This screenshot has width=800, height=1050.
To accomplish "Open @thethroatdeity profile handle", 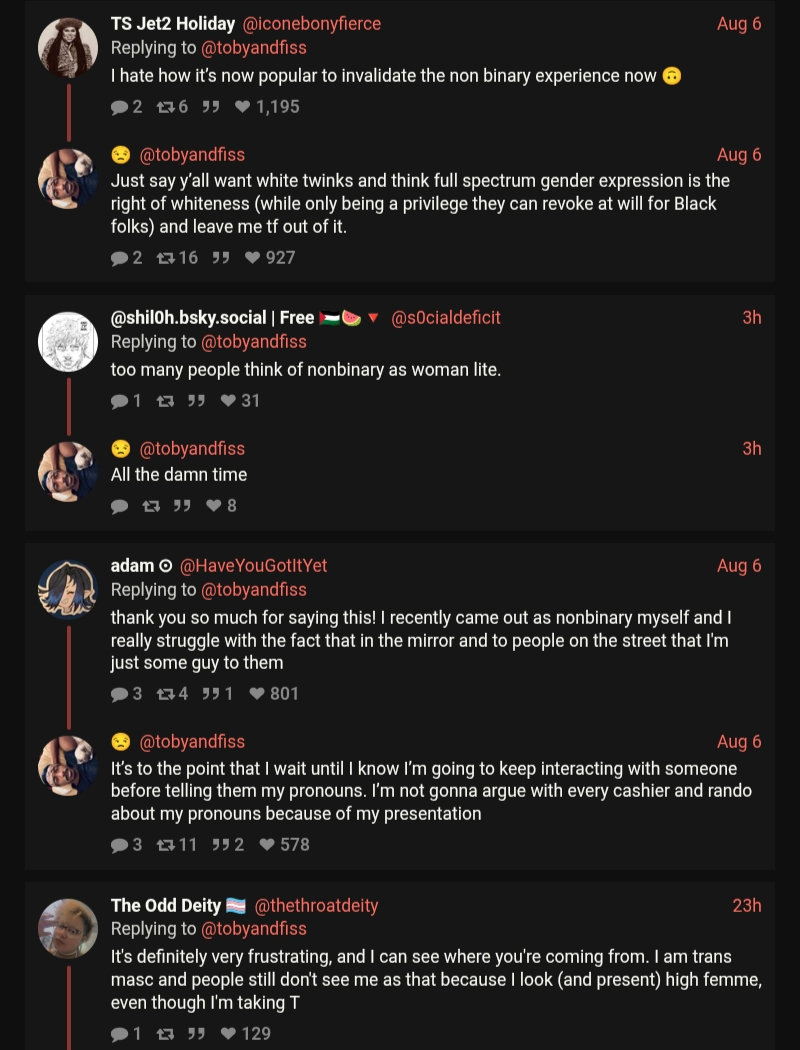I will click(317, 905).
